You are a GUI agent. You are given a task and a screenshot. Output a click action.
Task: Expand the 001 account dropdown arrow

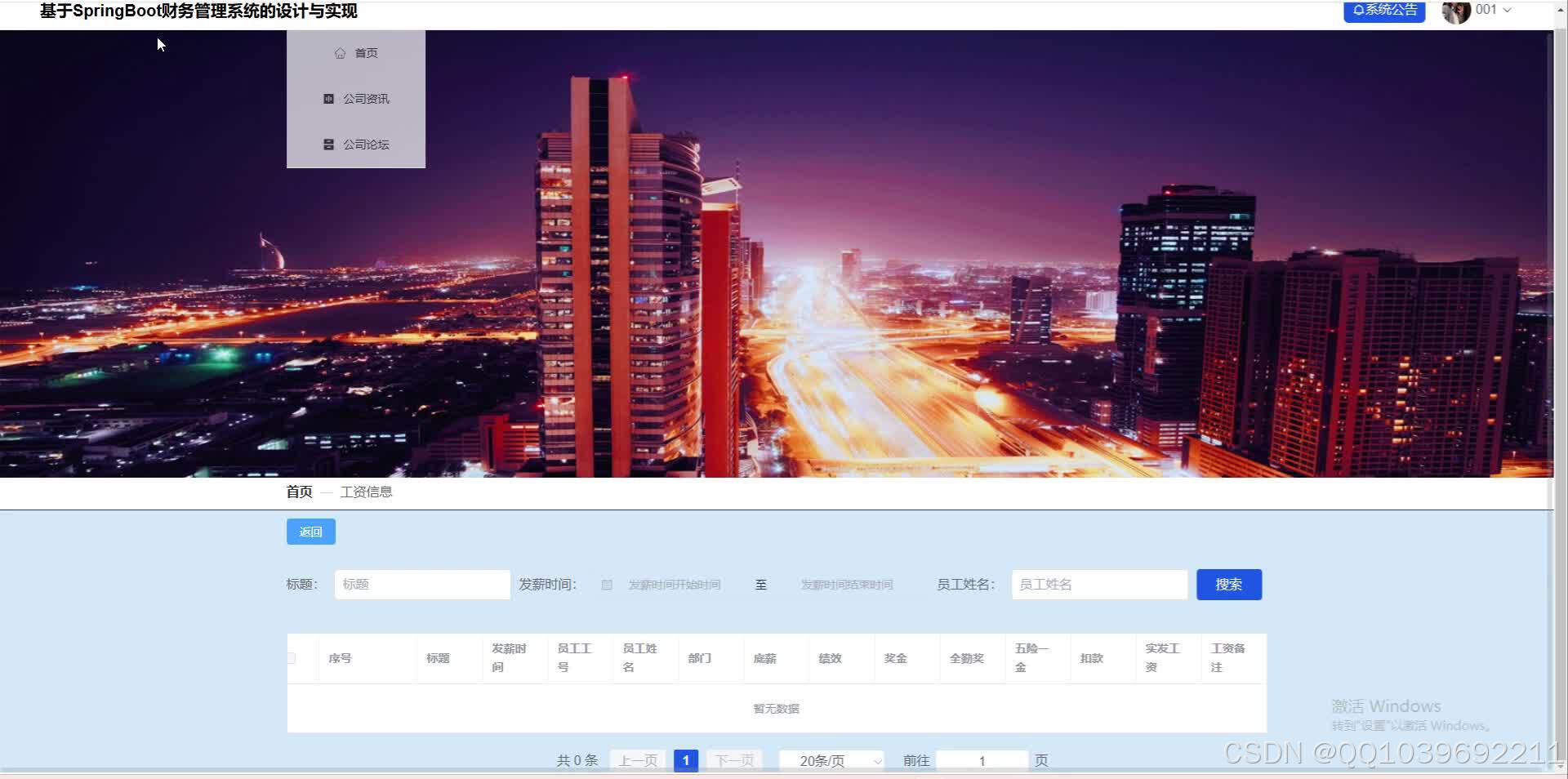click(1508, 10)
